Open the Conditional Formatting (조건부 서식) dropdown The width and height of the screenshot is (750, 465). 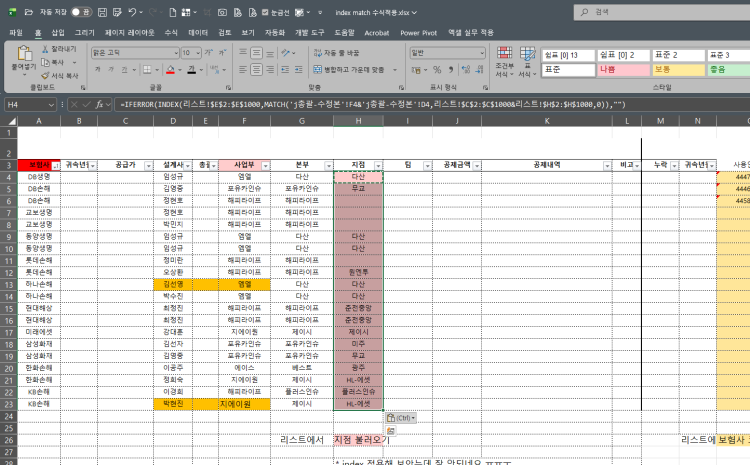click(504, 61)
